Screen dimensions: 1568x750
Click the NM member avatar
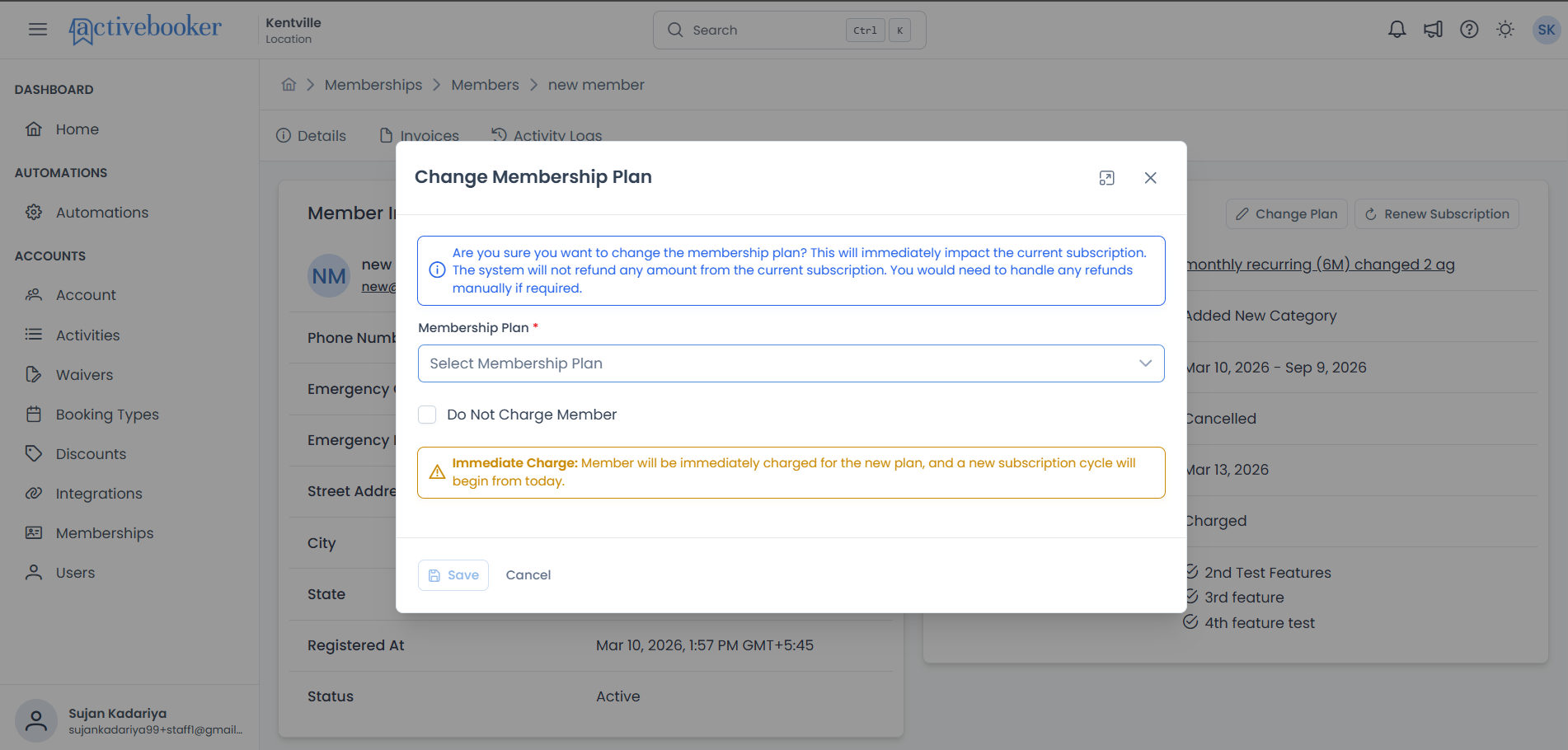click(329, 276)
